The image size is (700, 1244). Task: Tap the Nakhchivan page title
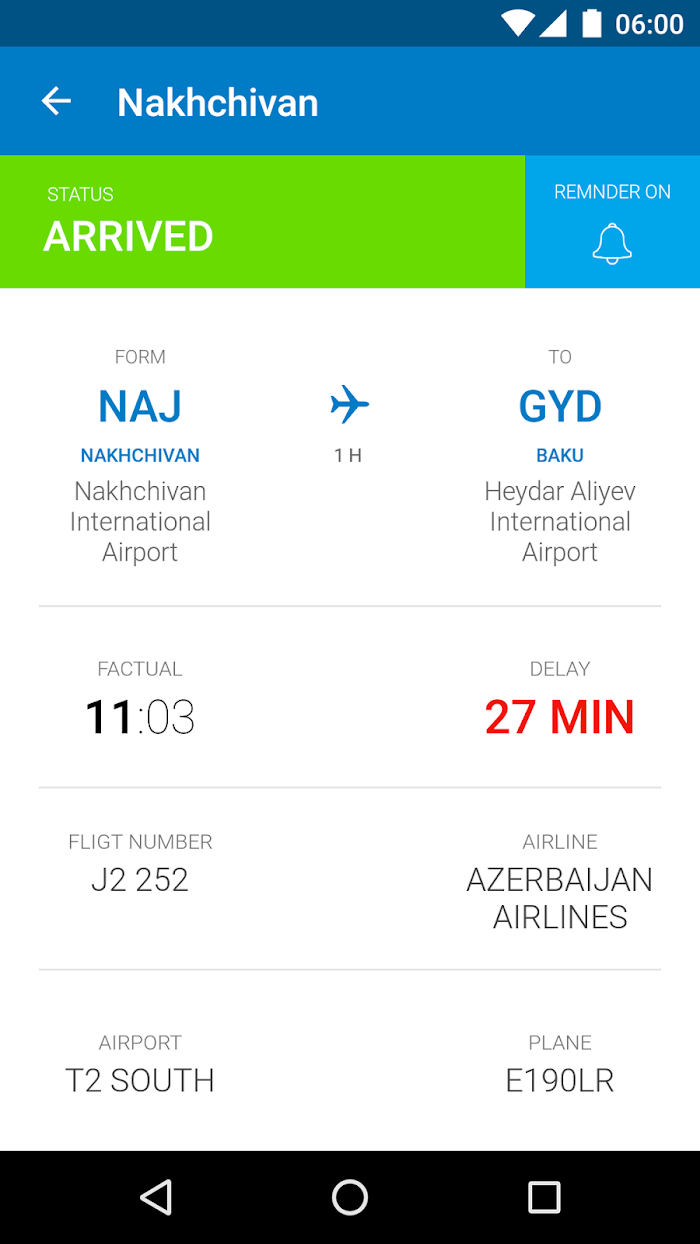click(218, 102)
